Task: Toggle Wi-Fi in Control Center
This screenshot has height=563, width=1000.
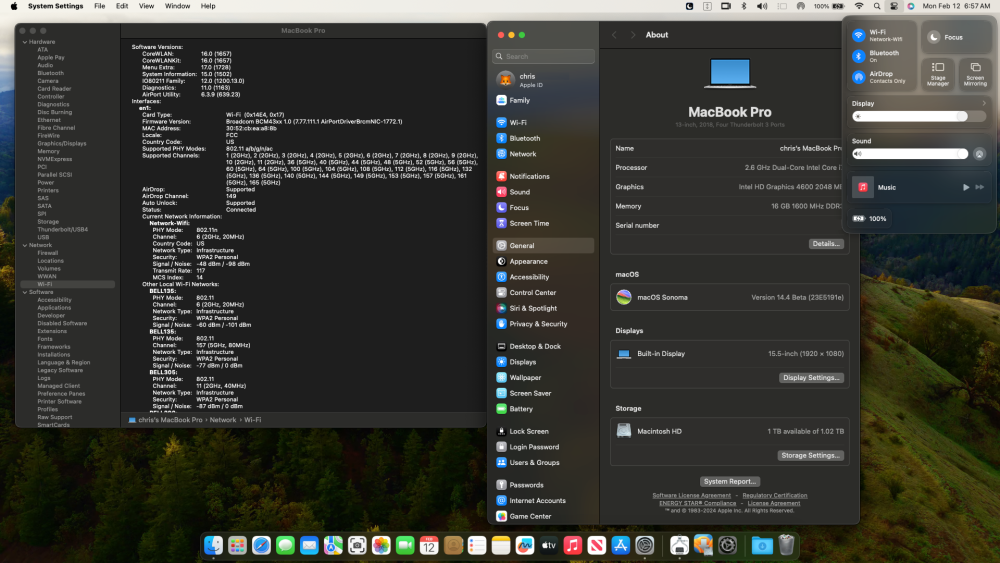Action: click(x=859, y=36)
